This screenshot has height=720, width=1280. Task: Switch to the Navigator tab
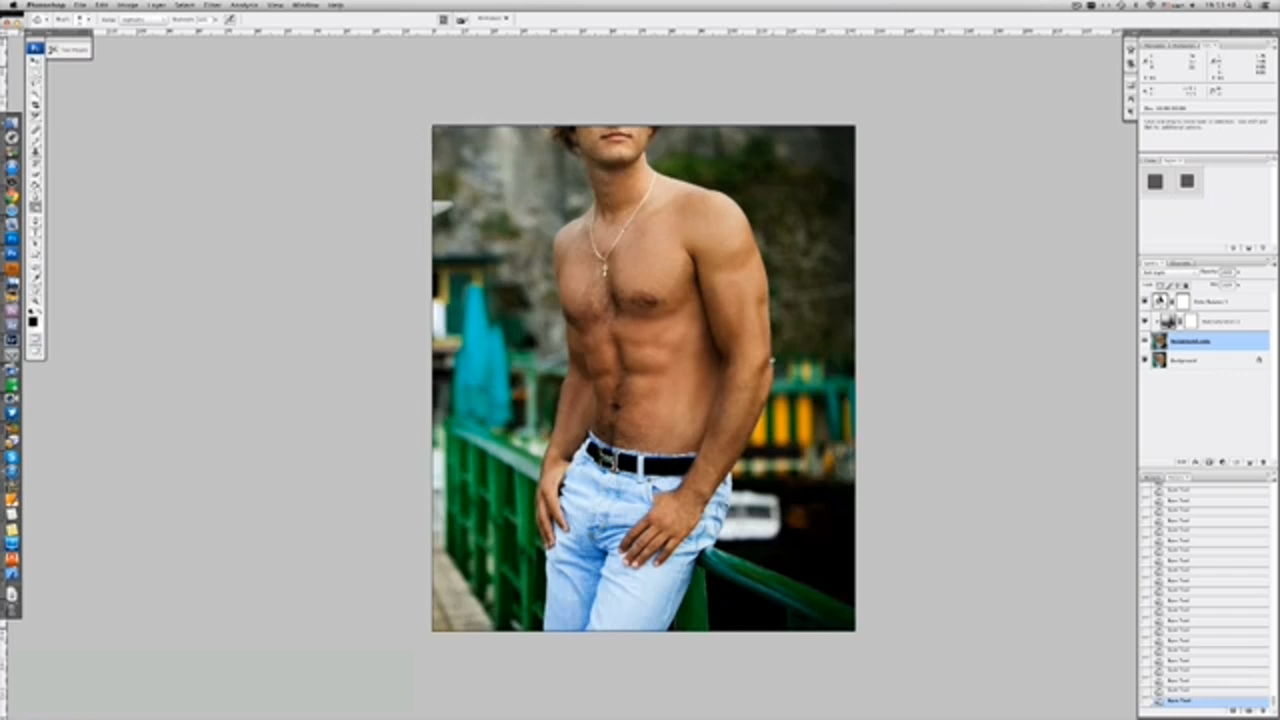(1155, 45)
